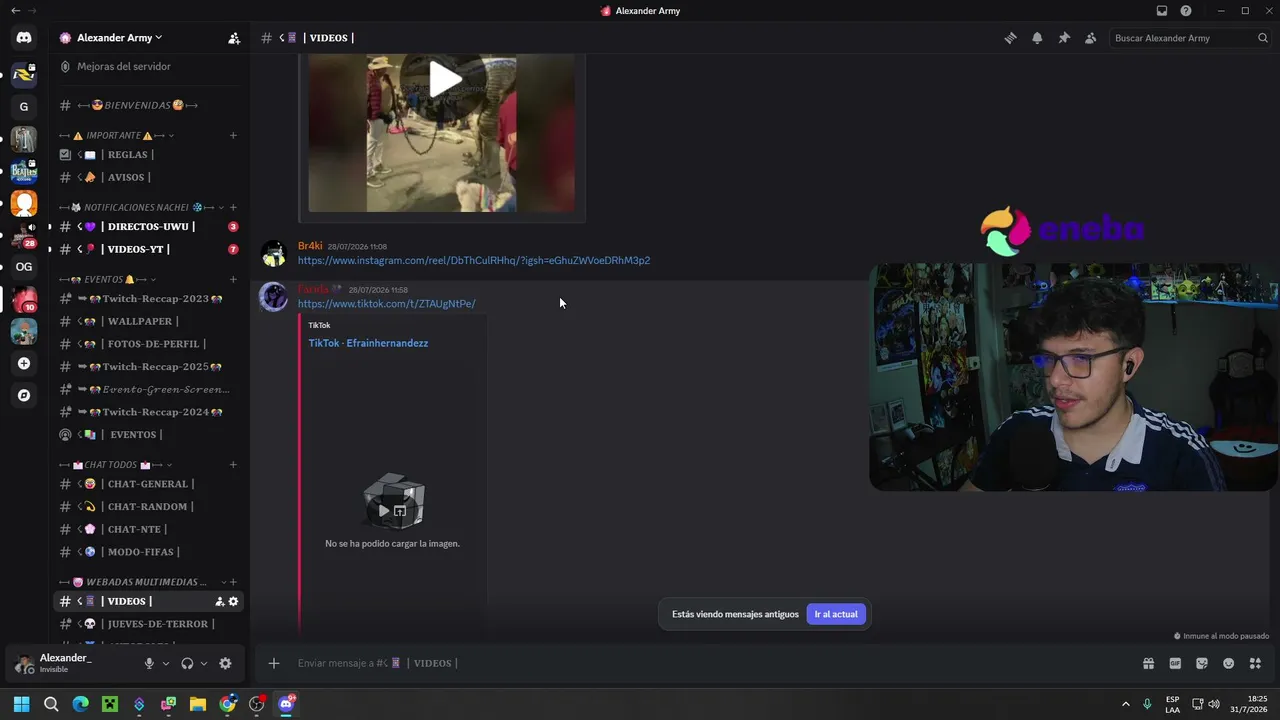Image resolution: width=1280 pixels, height=720 pixels.
Task: Open notification settings bell icon
Action: click(x=1037, y=38)
